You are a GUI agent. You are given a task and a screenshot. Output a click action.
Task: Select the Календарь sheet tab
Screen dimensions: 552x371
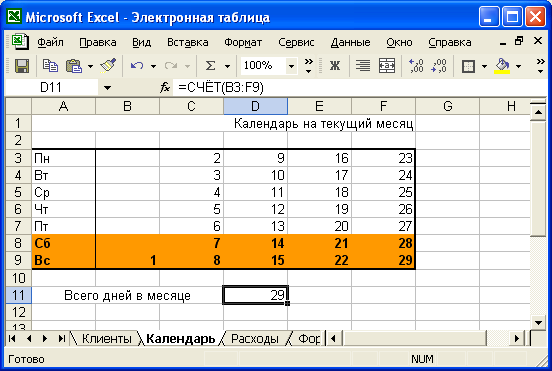(x=180, y=339)
